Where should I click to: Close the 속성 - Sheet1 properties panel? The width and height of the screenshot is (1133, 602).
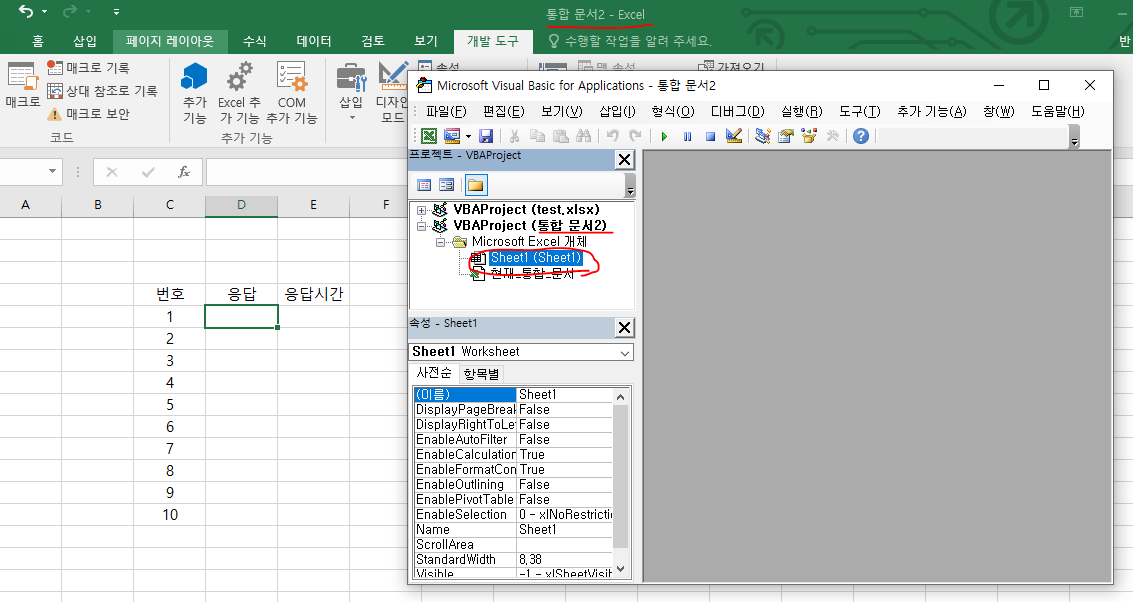(624, 327)
